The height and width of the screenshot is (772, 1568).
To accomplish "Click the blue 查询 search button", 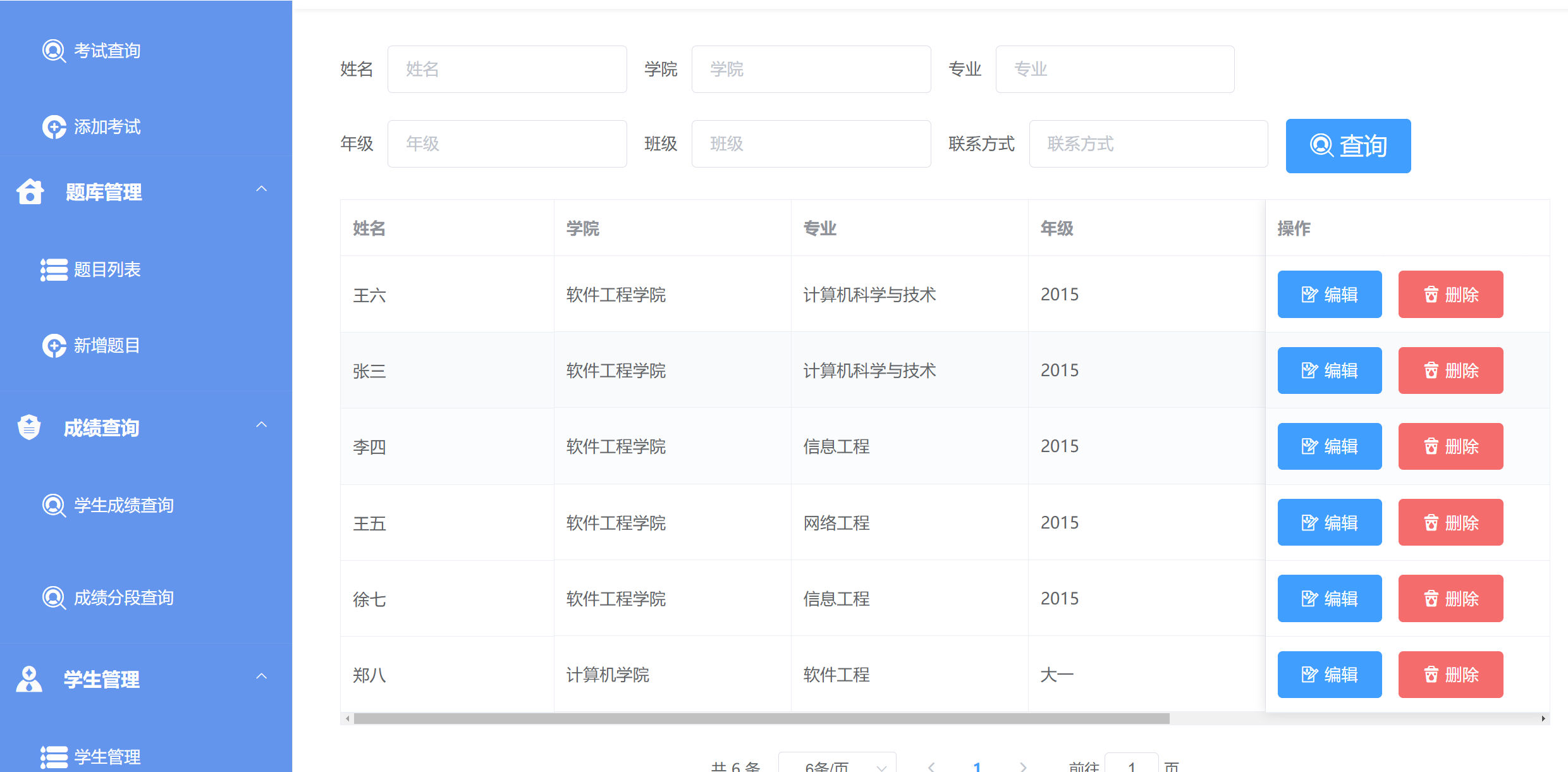I will (1348, 145).
